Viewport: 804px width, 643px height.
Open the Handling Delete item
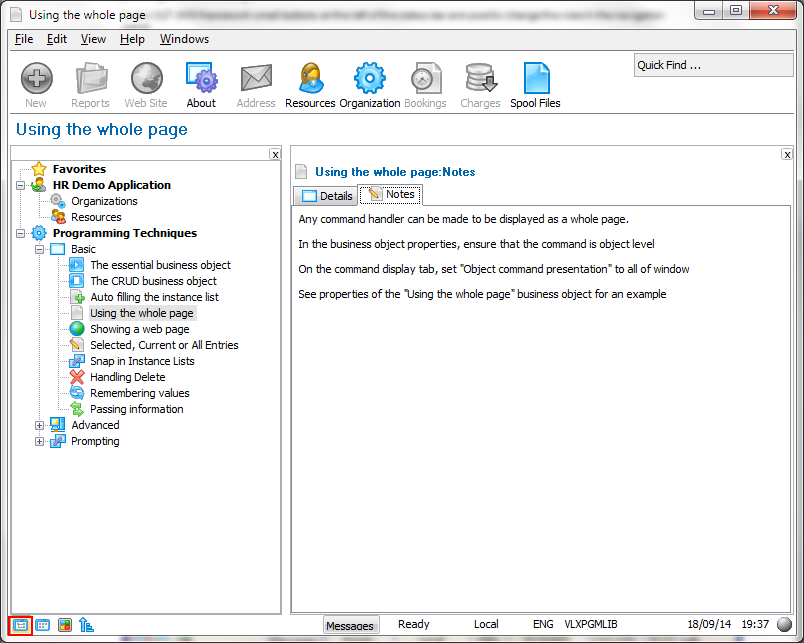click(128, 377)
